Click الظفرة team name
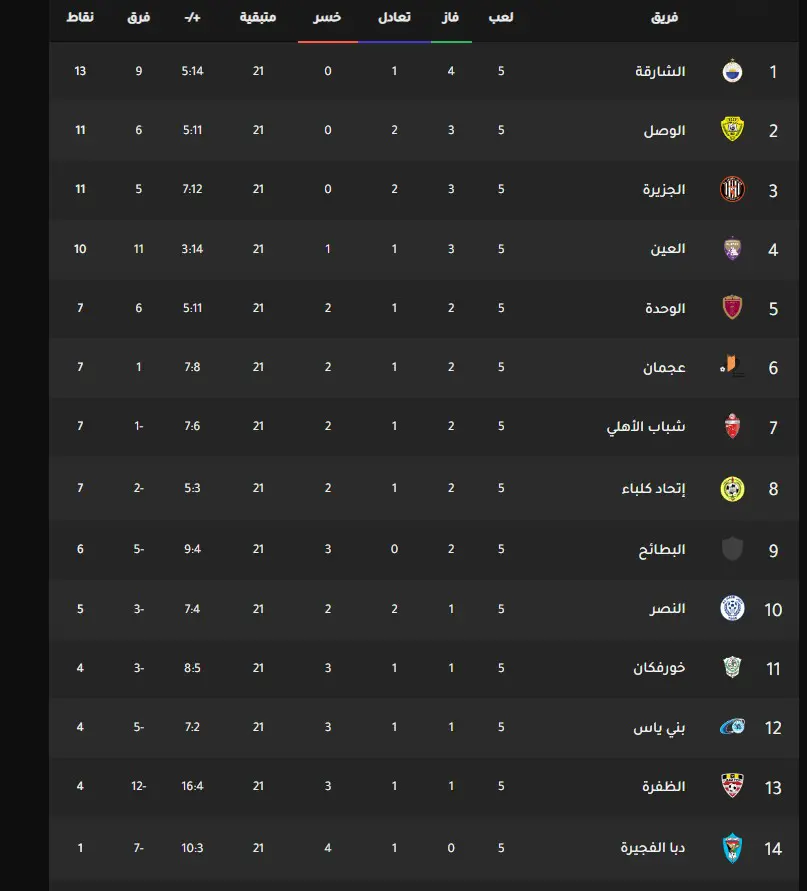 [664, 786]
